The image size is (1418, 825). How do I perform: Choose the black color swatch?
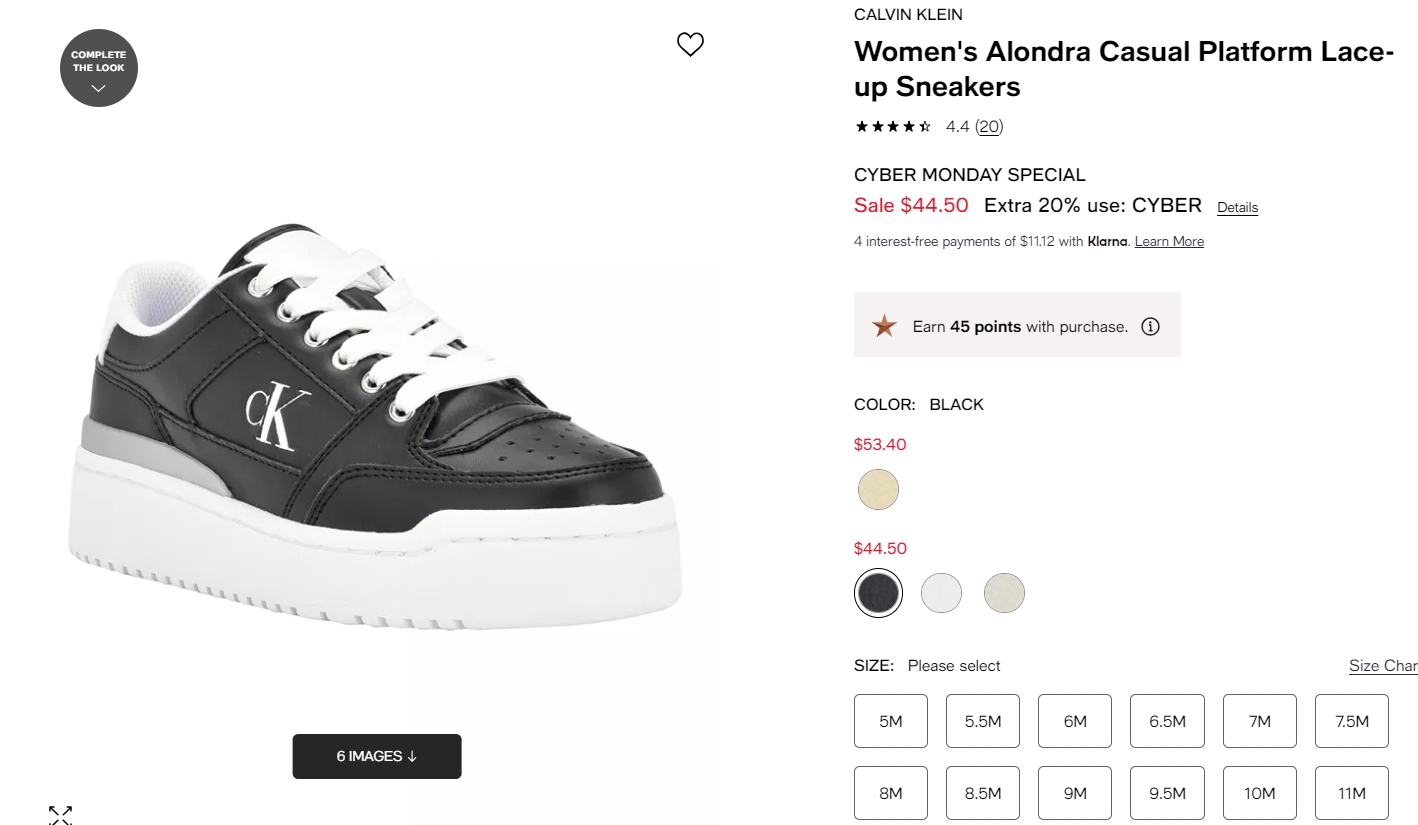[878, 593]
